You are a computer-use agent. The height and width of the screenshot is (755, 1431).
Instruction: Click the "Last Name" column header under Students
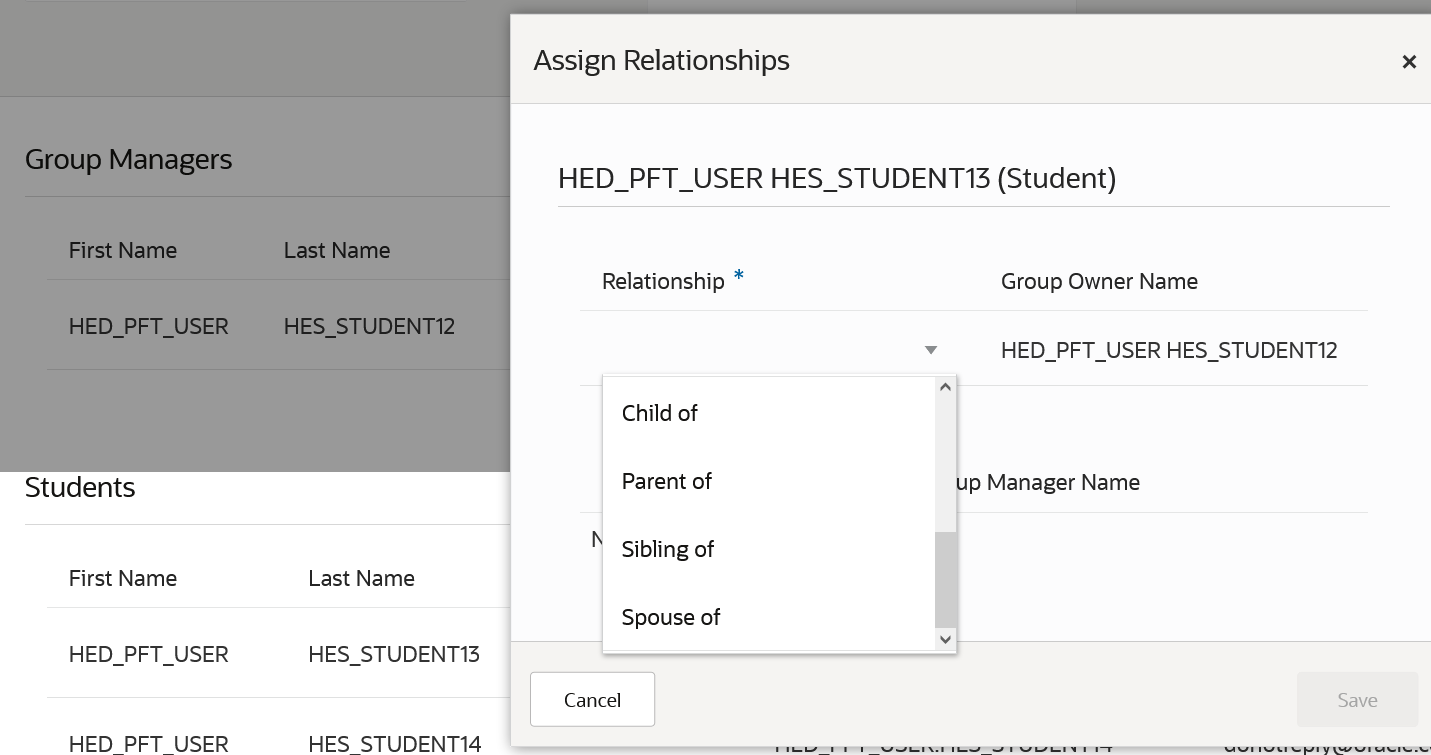[x=362, y=578]
